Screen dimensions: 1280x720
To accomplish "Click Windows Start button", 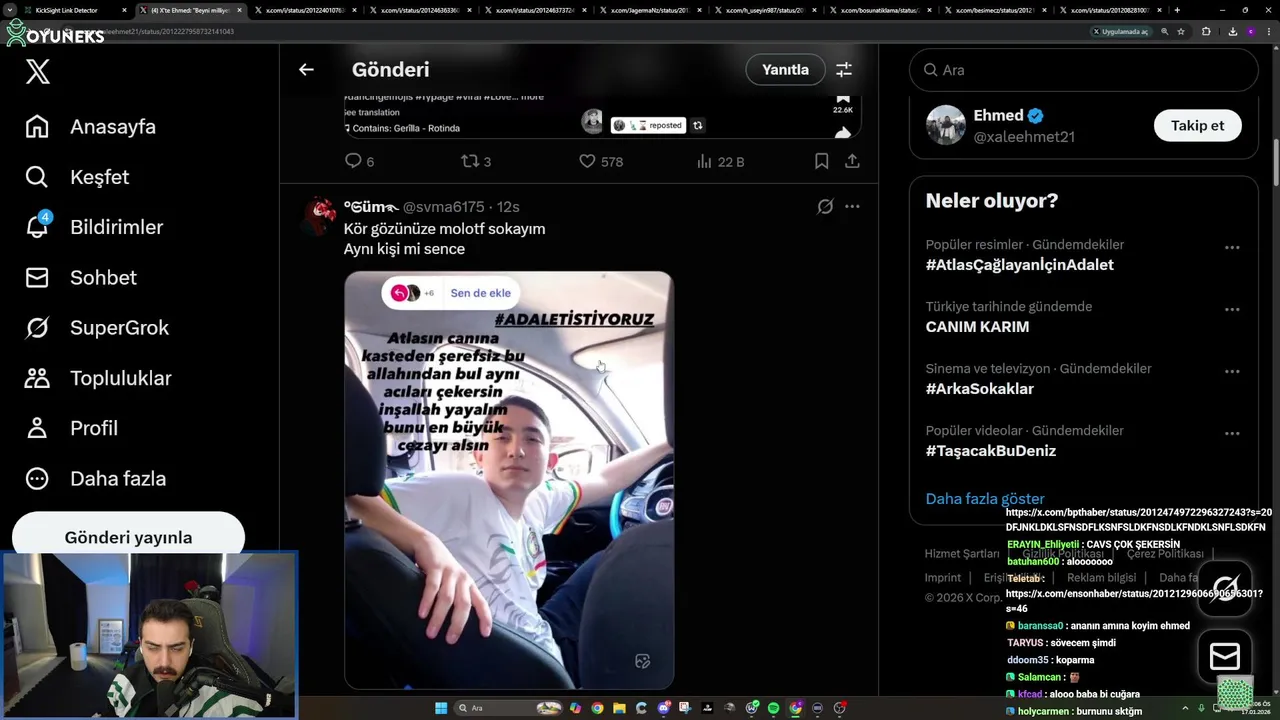I will coord(440,708).
